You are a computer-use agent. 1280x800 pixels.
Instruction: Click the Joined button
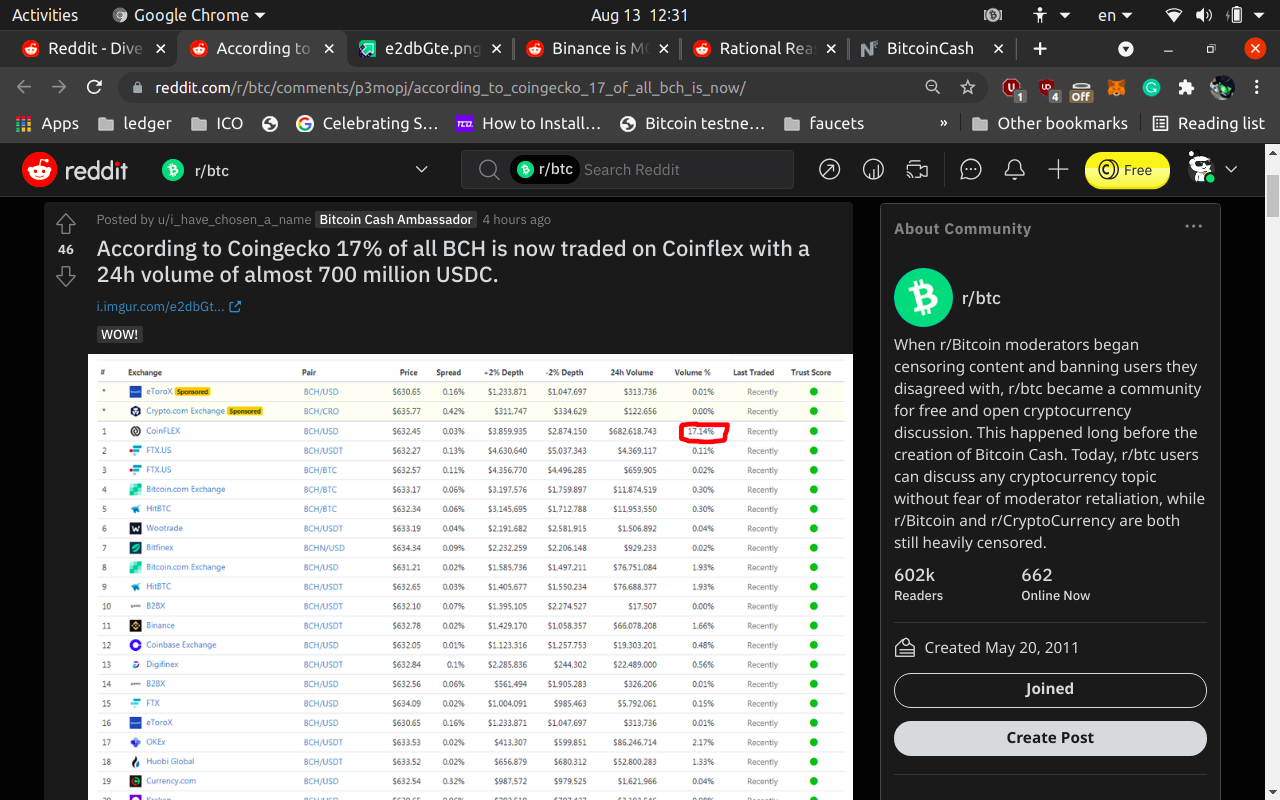[1050, 689]
